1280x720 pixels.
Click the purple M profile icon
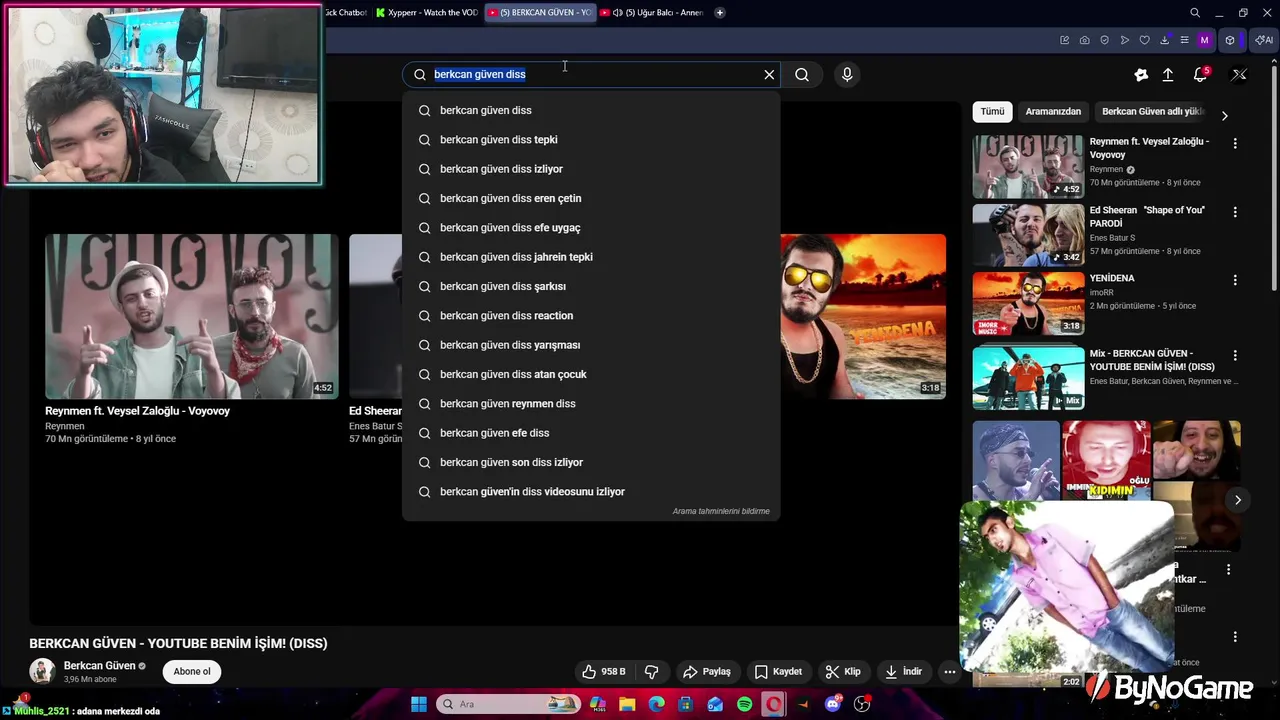click(x=1204, y=40)
